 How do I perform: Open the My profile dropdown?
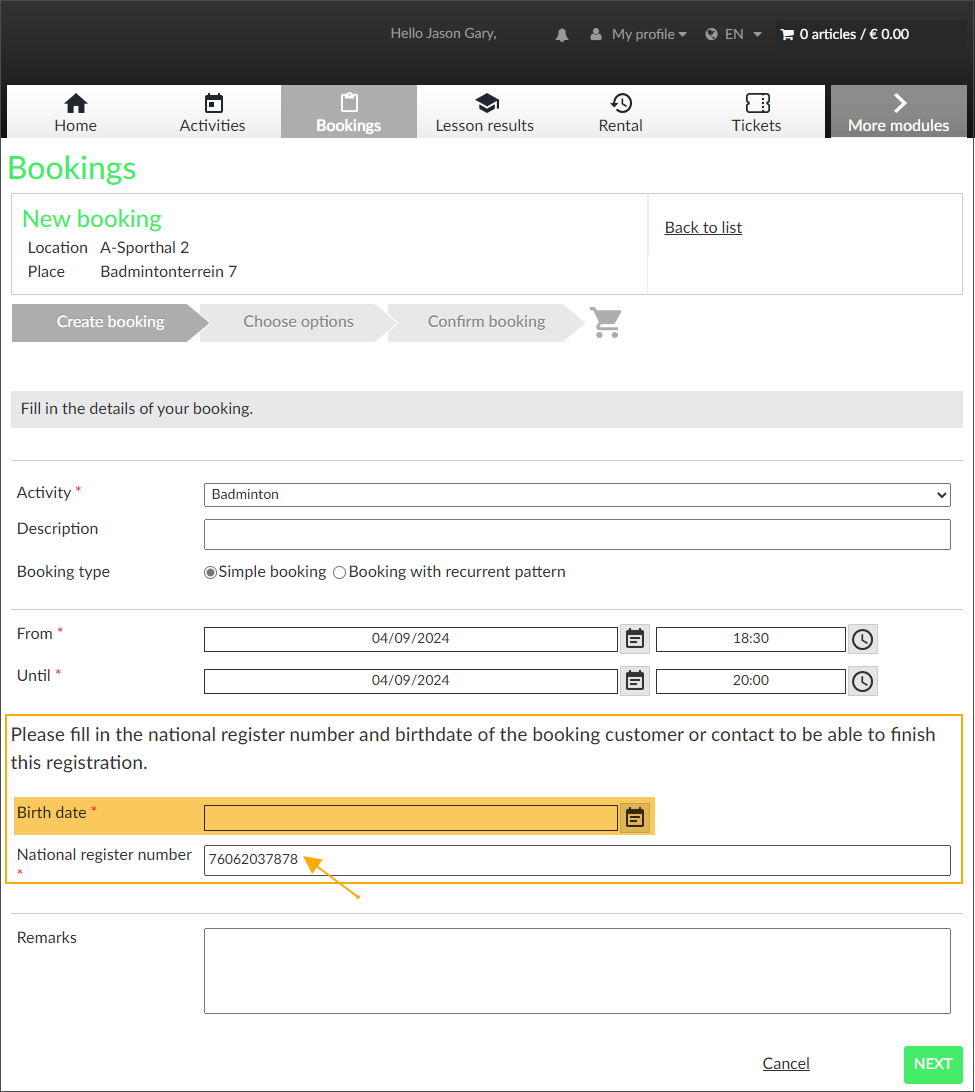pos(639,34)
